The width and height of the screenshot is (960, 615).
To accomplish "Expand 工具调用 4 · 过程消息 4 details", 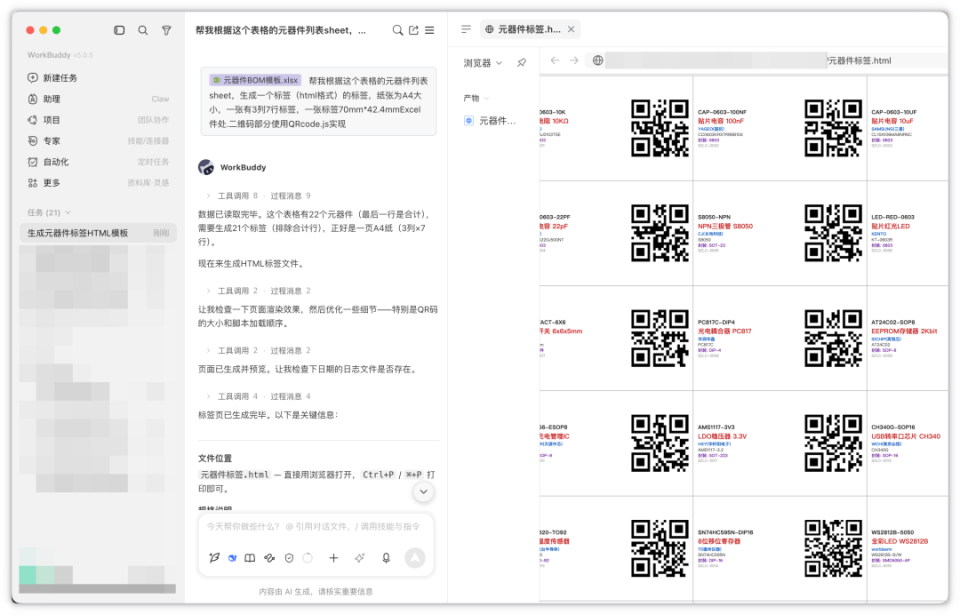I will point(258,396).
